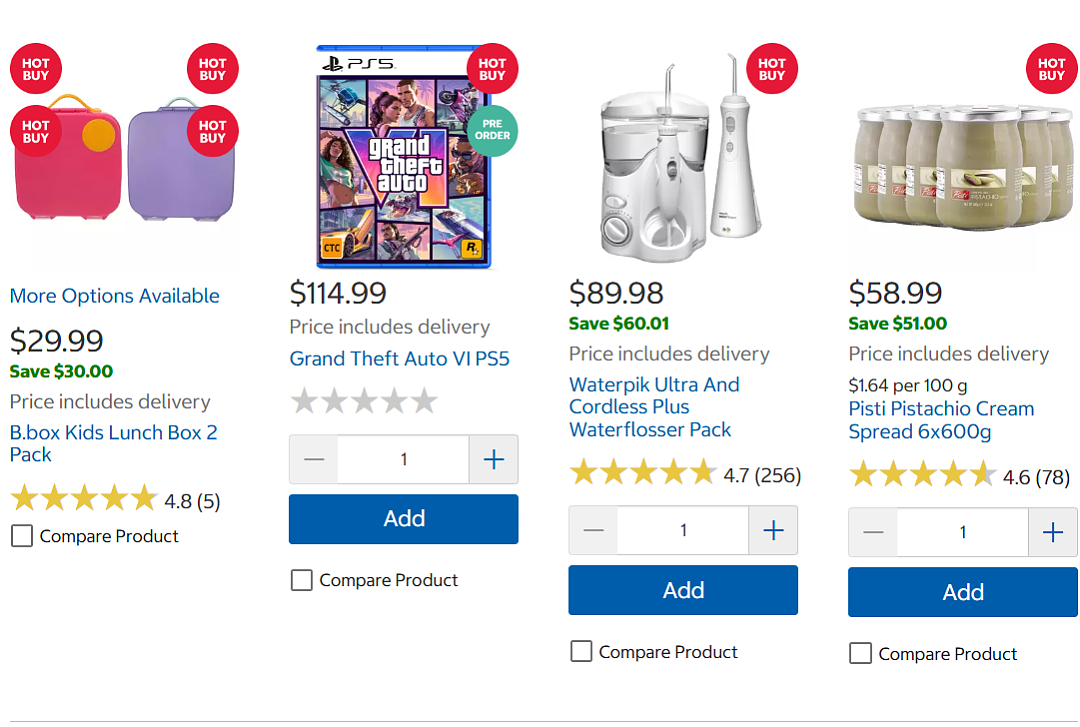
Task: Add Pisti Pistachio Cream Spread to cart
Action: (x=963, y=592)
